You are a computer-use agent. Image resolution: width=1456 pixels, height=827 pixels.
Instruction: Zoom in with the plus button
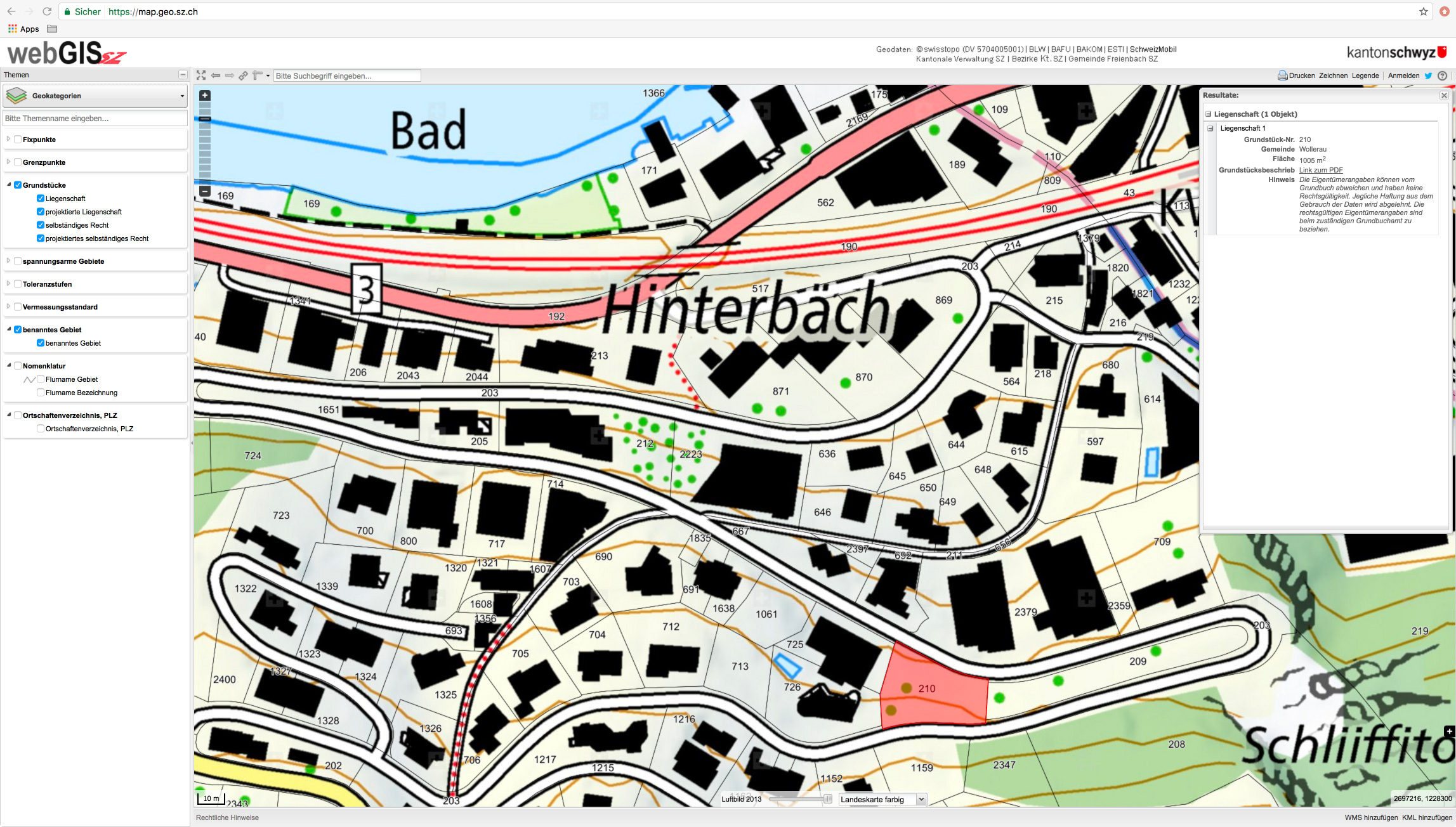[x=205, y=96]
